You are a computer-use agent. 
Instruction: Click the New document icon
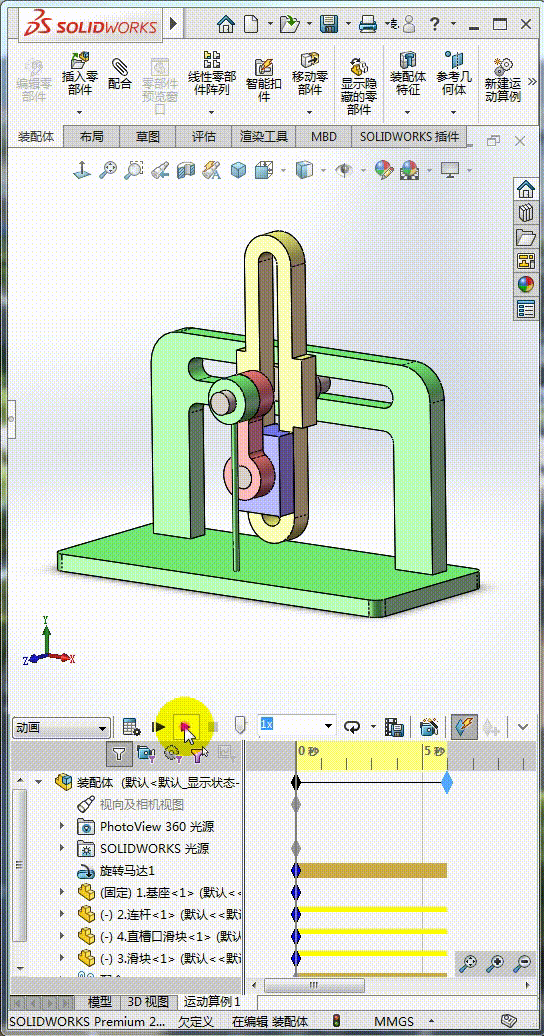pyautogui.click(x=251, y=25)
